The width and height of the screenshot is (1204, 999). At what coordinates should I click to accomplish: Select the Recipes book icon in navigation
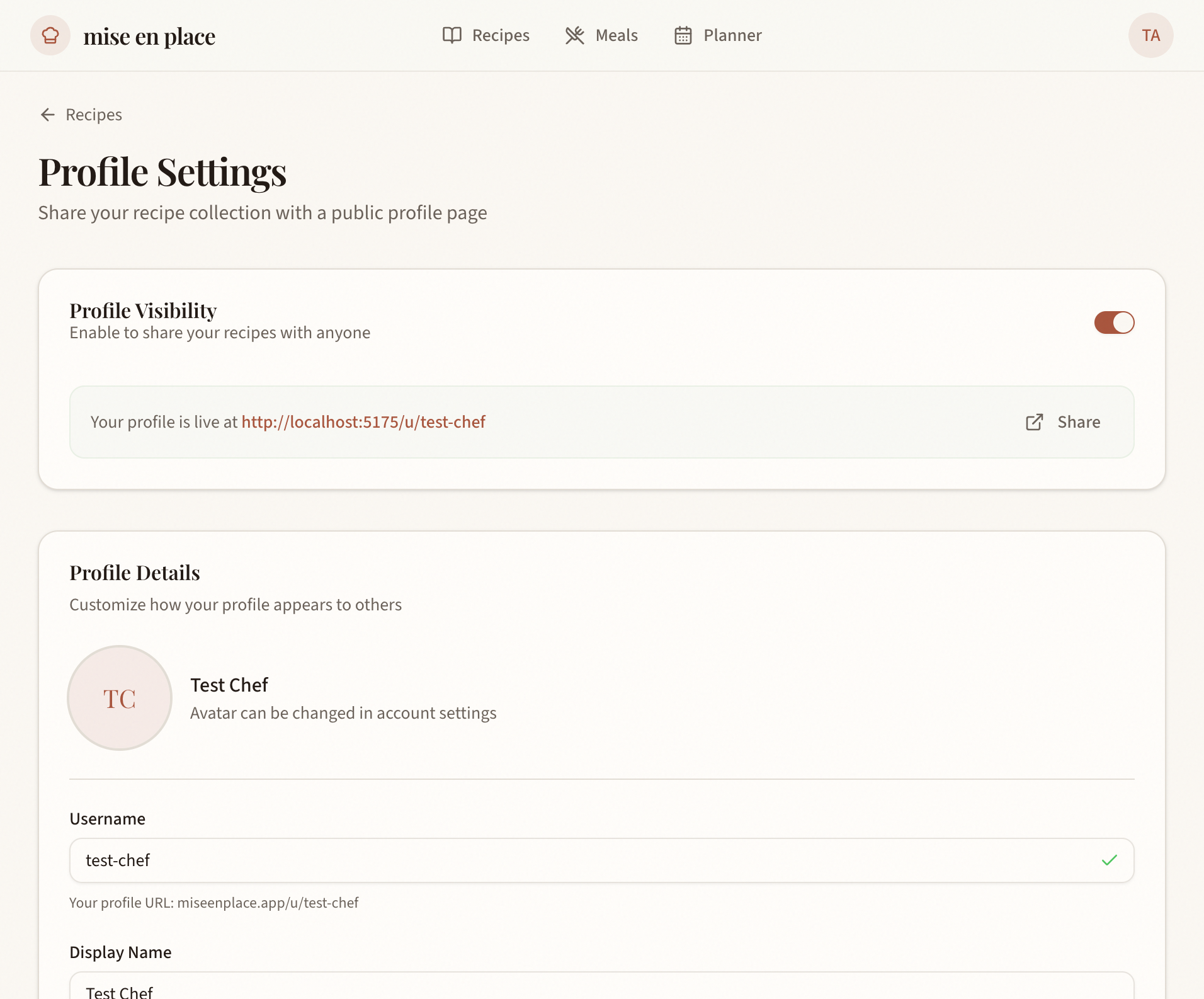[453, 35]
